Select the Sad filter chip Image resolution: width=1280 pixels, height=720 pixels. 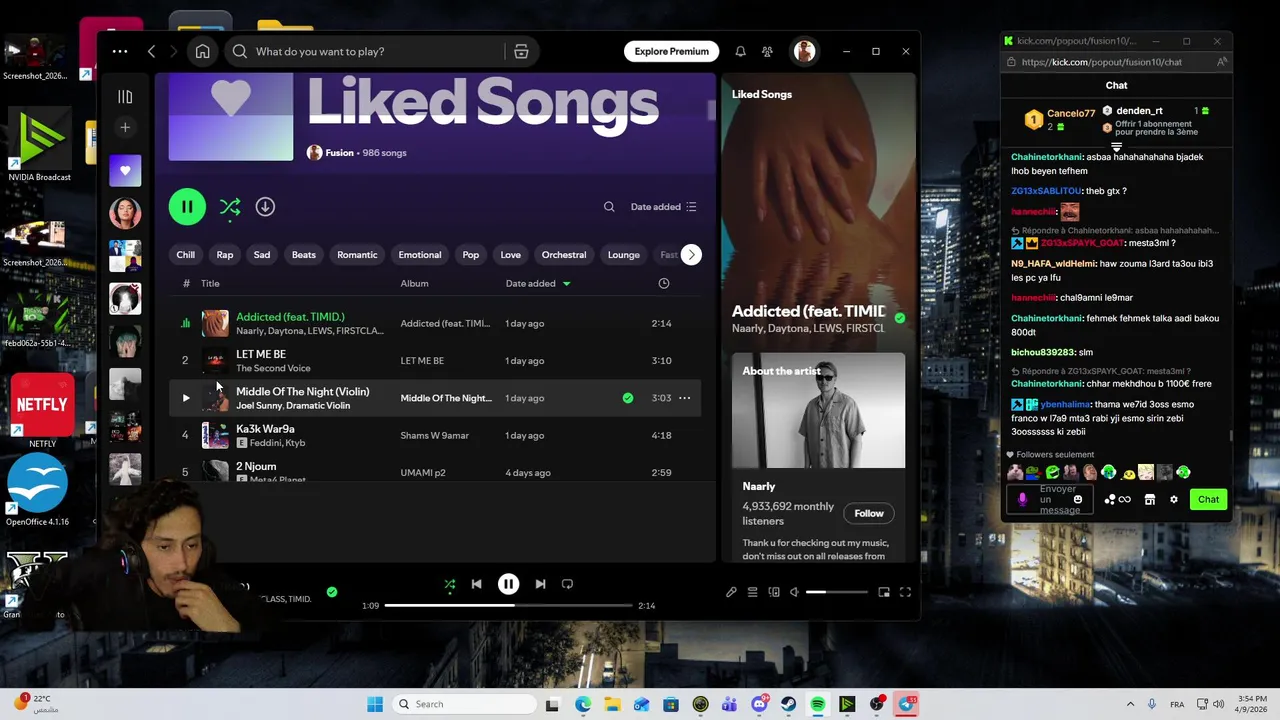pos(262,254)
